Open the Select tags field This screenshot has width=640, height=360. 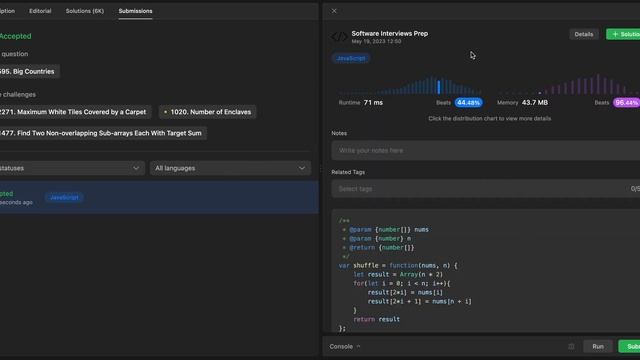click(486, 189)
